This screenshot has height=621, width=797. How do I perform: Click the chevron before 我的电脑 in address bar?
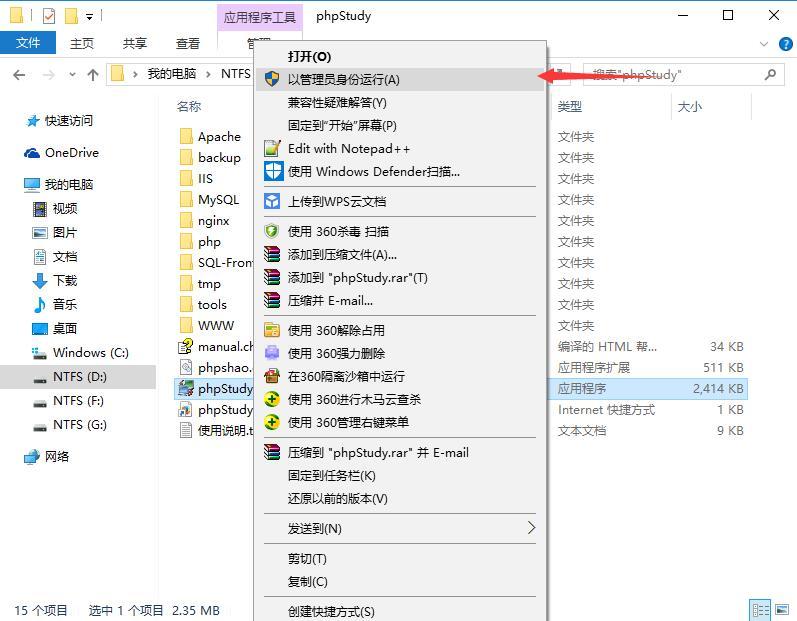pos(135,75)
